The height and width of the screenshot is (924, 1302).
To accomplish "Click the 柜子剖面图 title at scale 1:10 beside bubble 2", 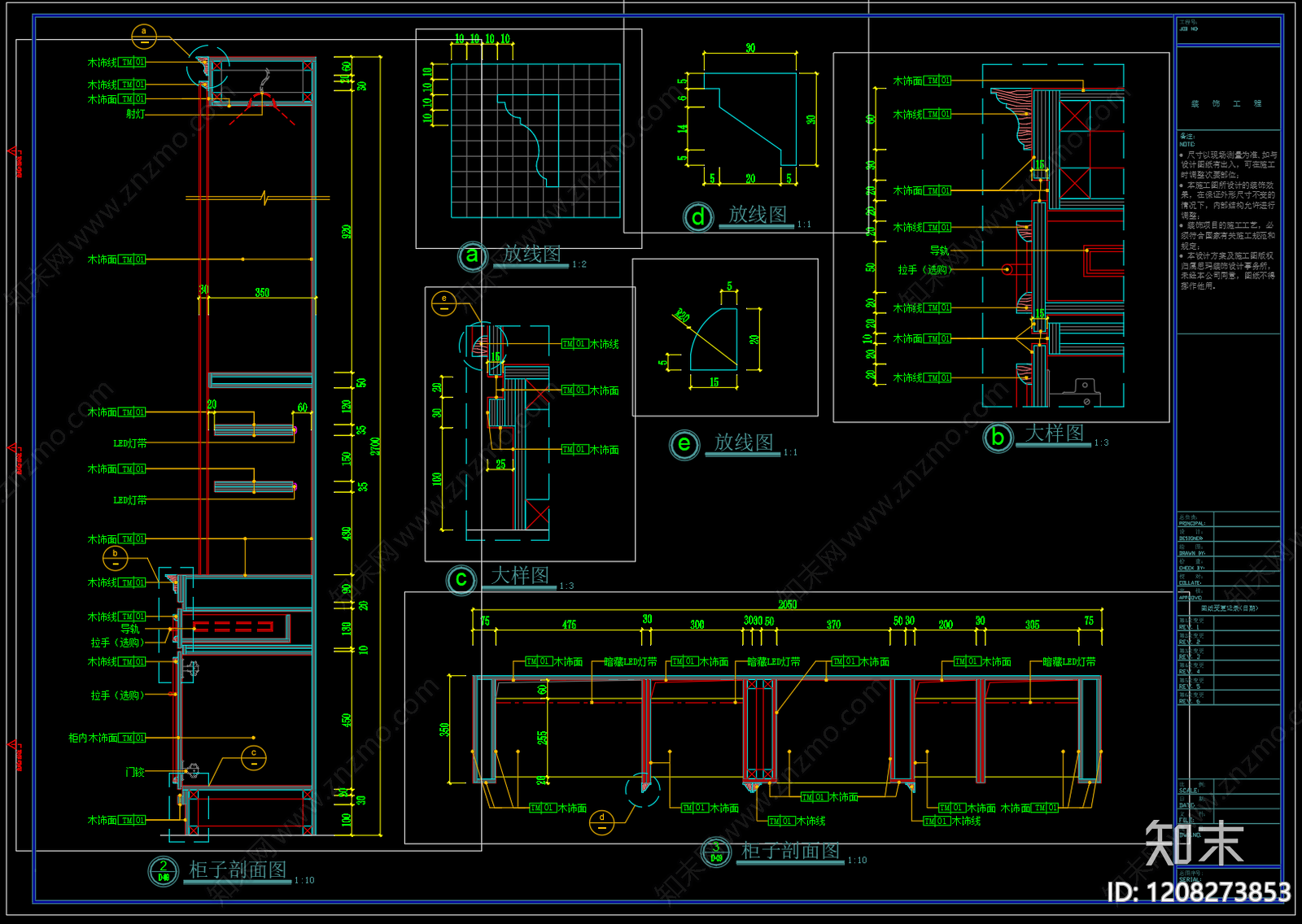I will pyautogui.click(x=238, y=870).
